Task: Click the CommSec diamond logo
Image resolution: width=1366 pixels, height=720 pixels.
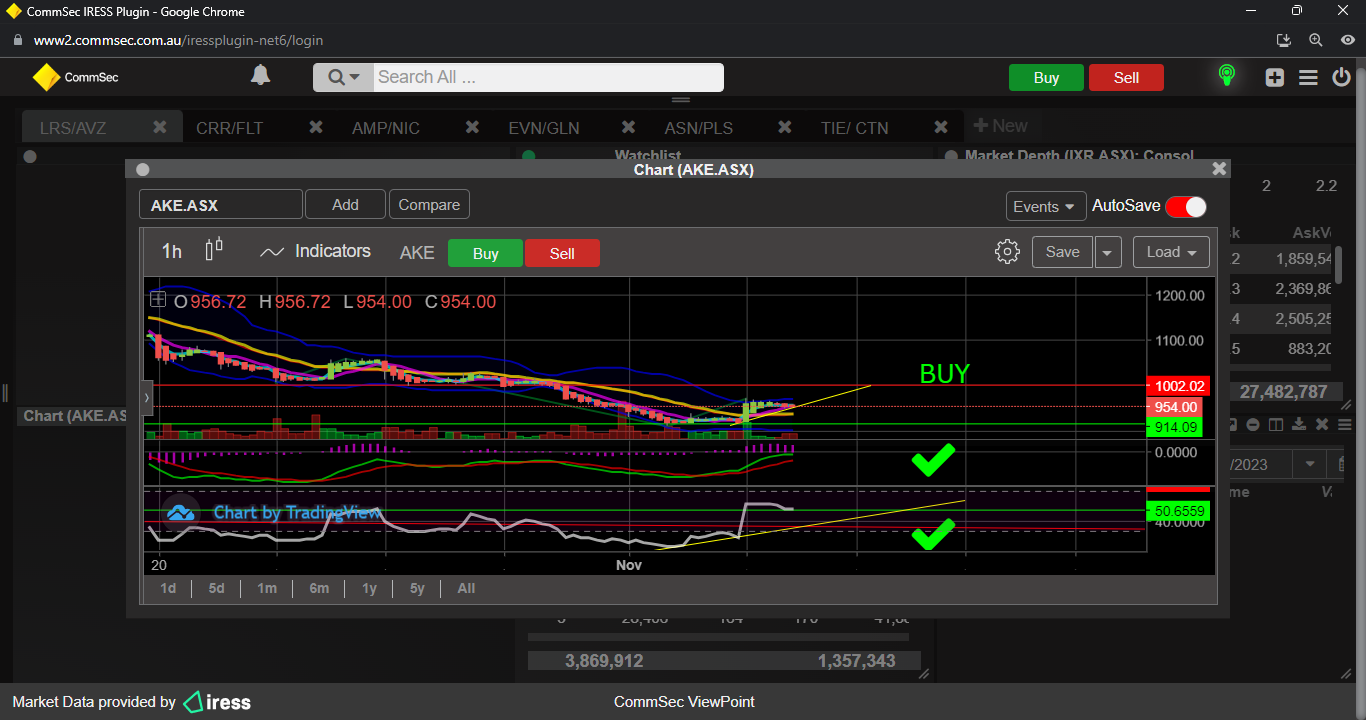Action: tap(46, 77)
